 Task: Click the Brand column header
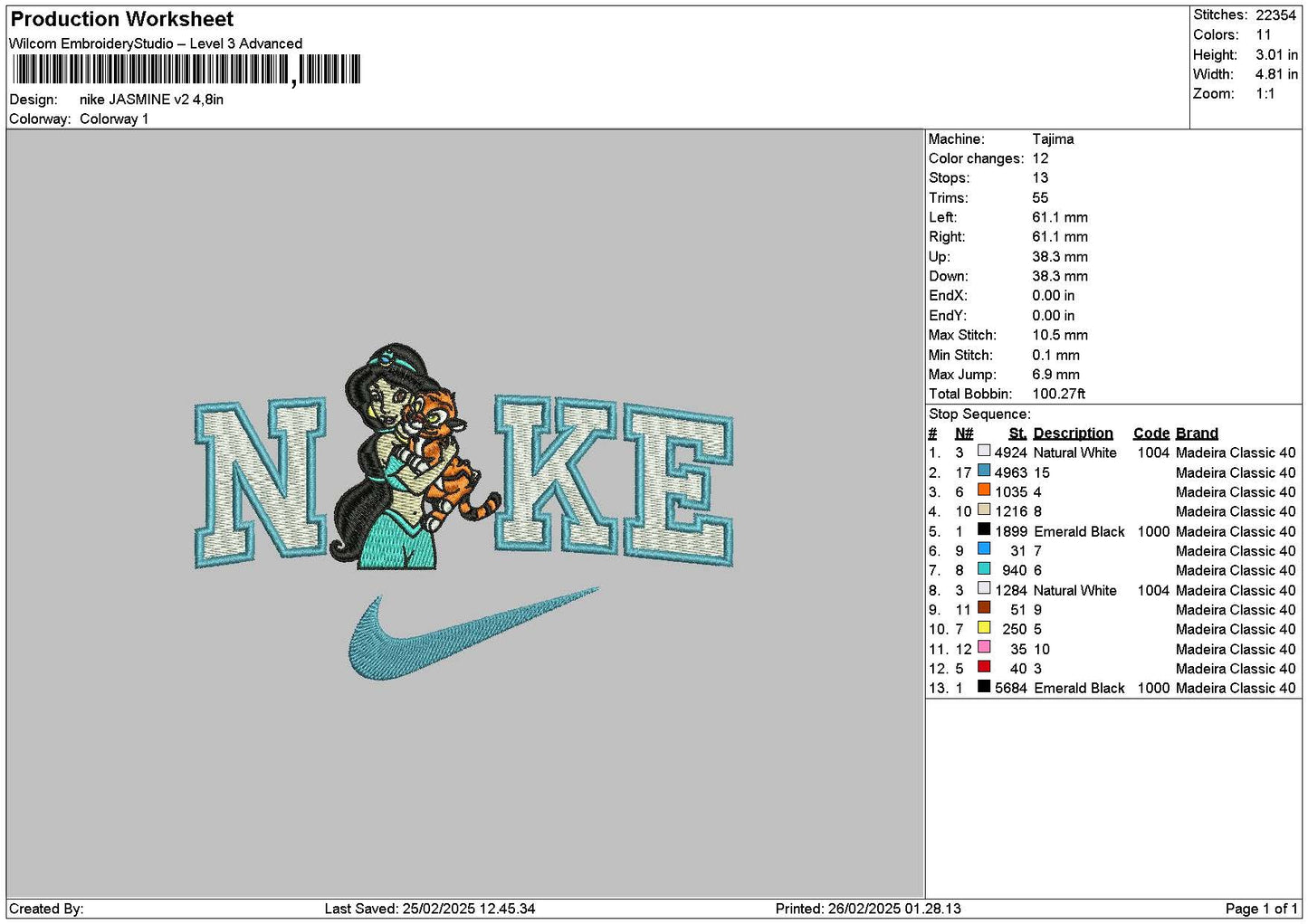[x=1197, y=433]
